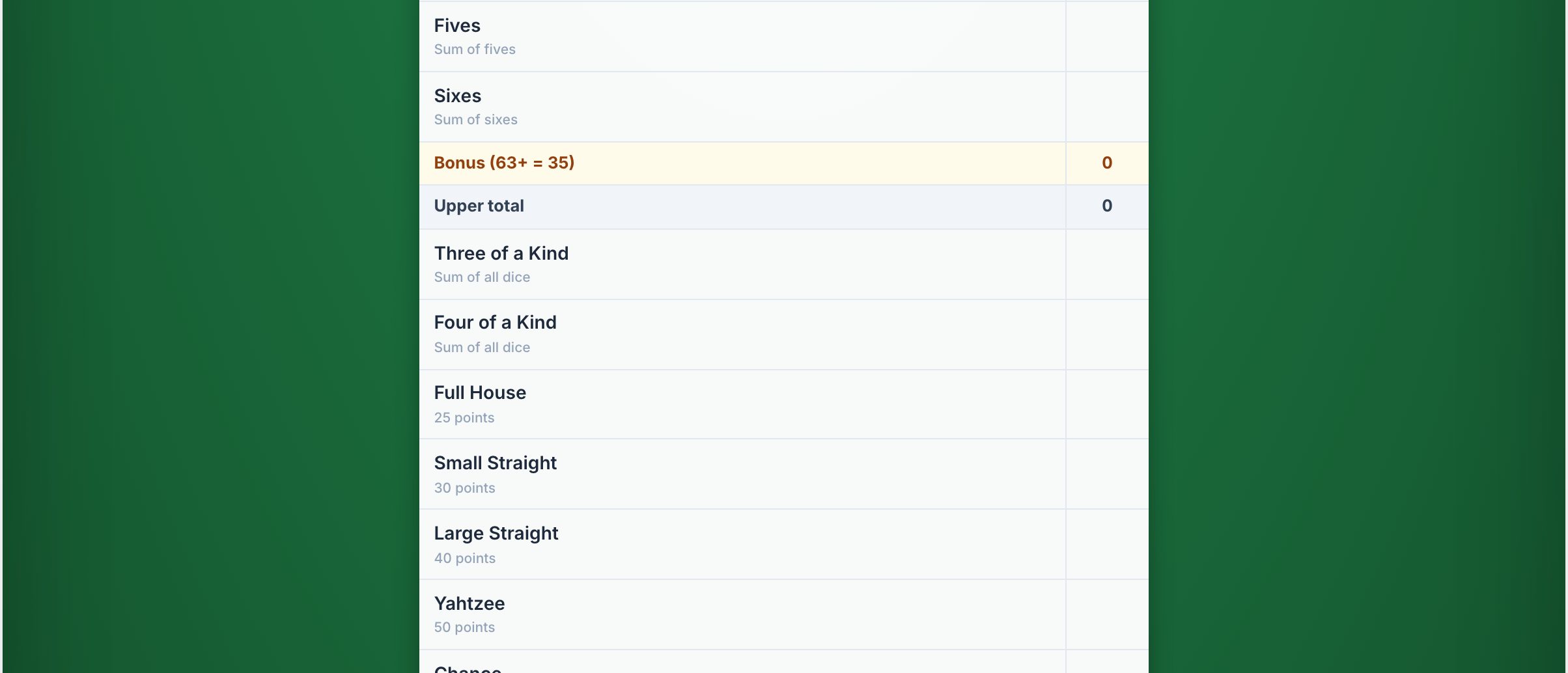Click the Small Straight score cell
Image resolution: width=1568 pixels, height=673 pixels.
[1107, 474]
